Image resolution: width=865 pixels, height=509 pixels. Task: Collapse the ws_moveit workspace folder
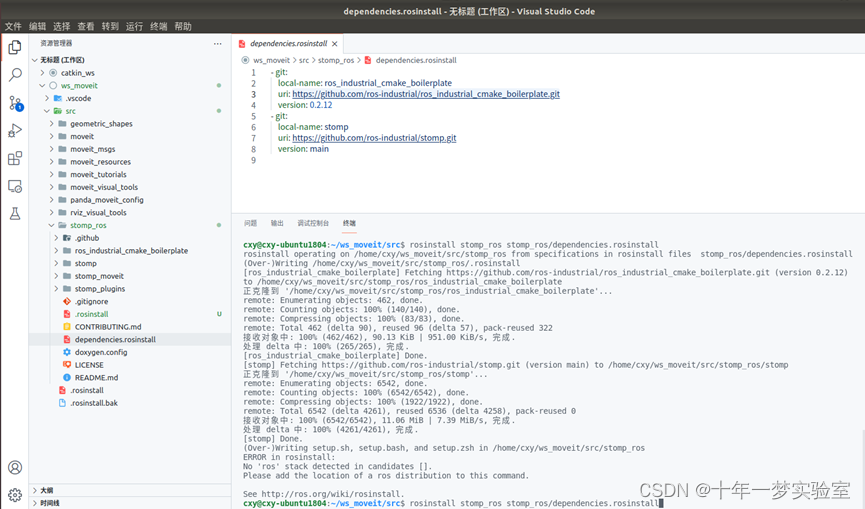click(x=42, y=85)
